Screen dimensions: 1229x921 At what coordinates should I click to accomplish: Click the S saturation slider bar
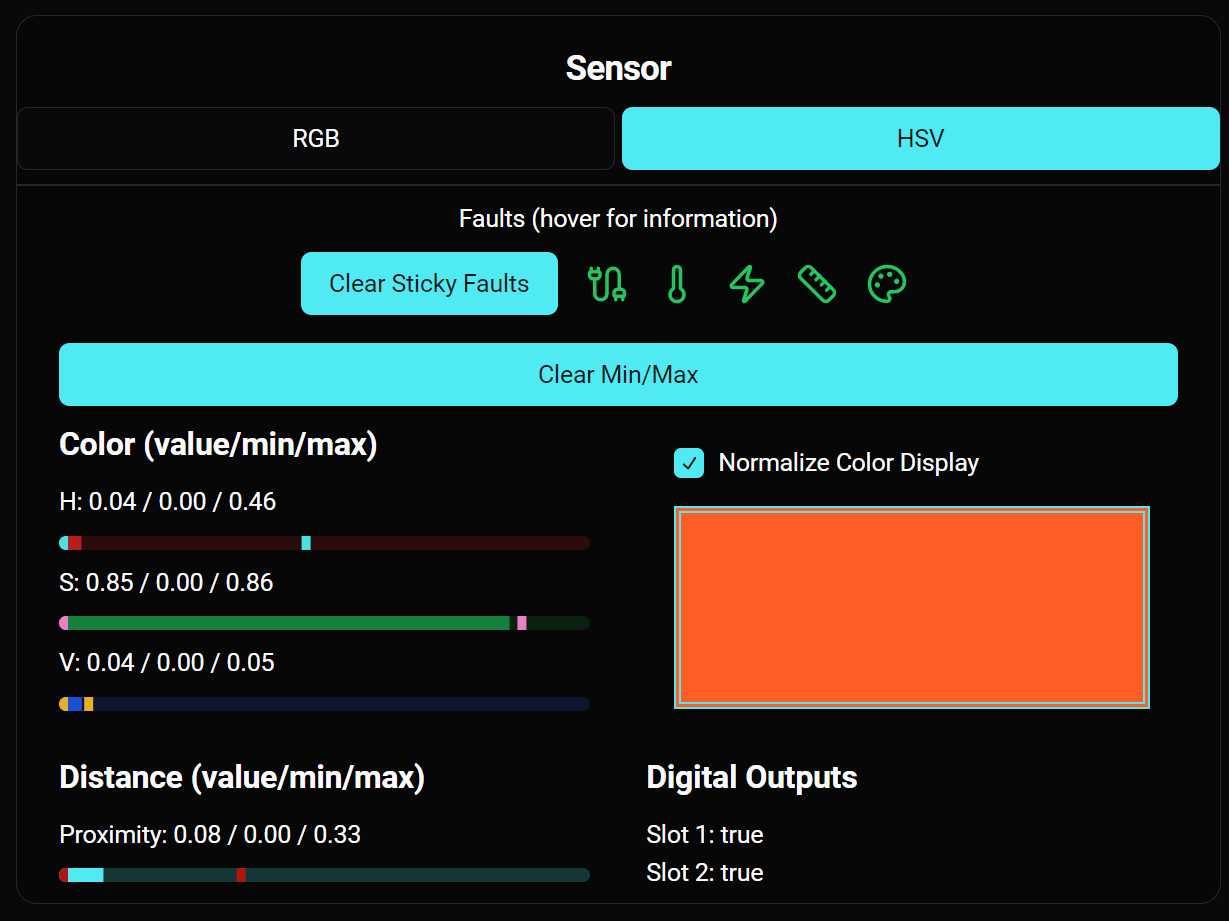click(324, 622)
